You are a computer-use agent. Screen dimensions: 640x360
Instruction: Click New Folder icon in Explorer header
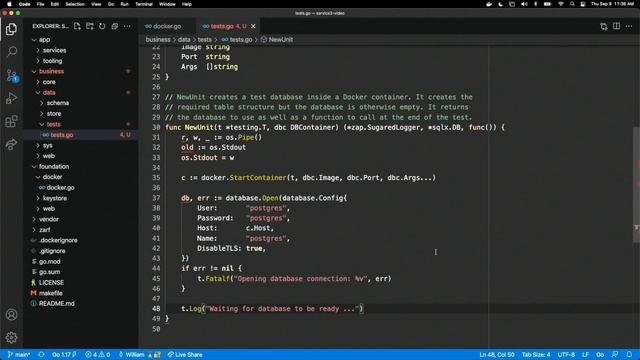(x=90, y=26)
